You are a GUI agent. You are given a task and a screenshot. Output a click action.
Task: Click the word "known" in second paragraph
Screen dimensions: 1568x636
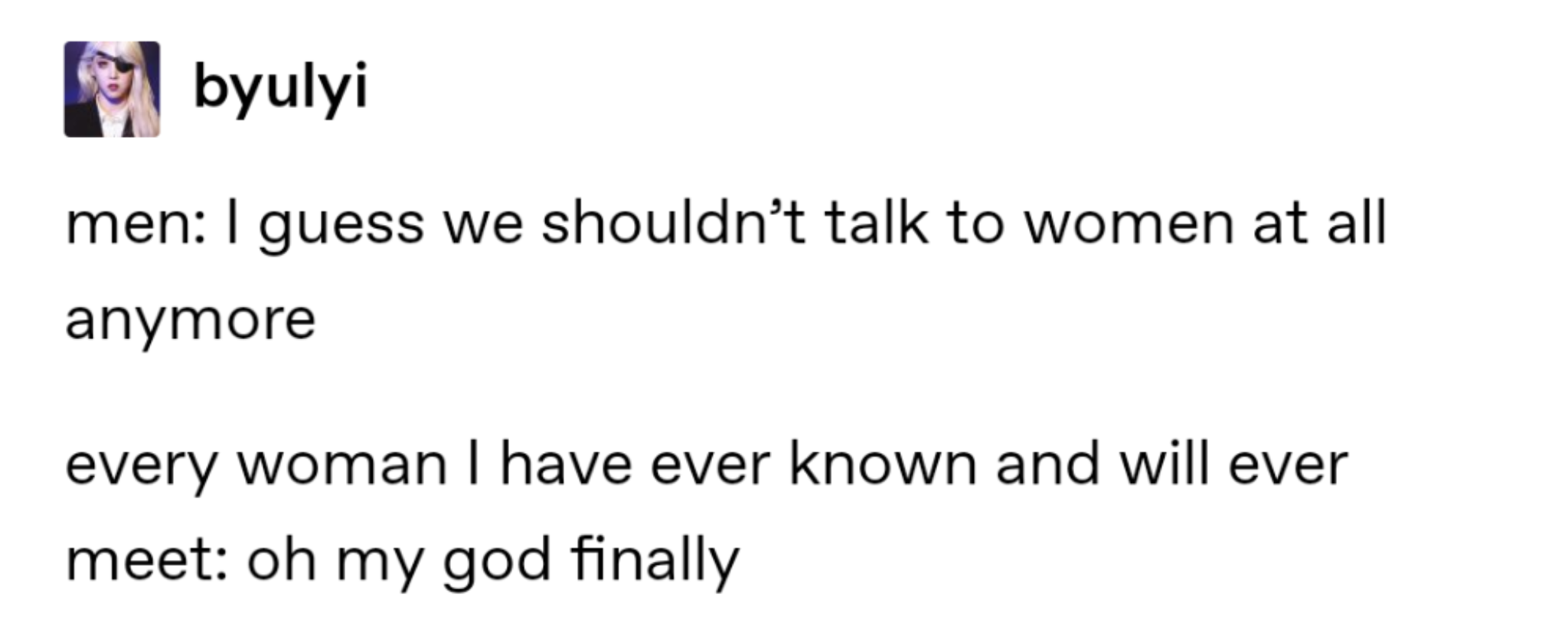pyautogui.click(x=883, y=463)
